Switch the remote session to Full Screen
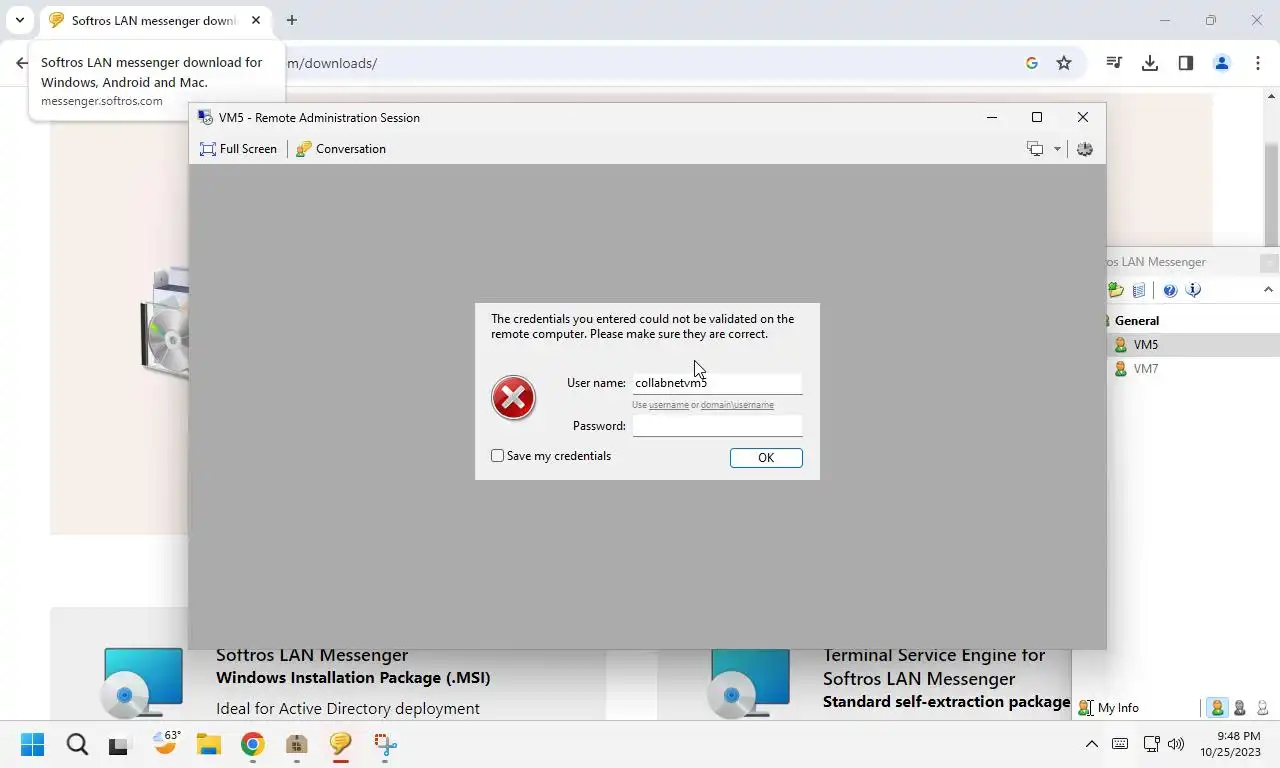This screenshot has height=768, width=1280. tap(238, 149)
